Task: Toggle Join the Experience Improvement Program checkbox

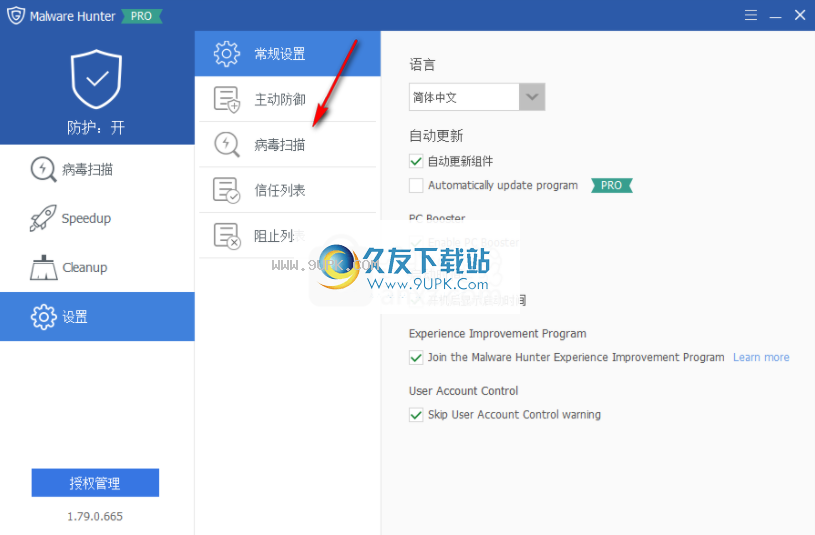Action: coord(416,358)
